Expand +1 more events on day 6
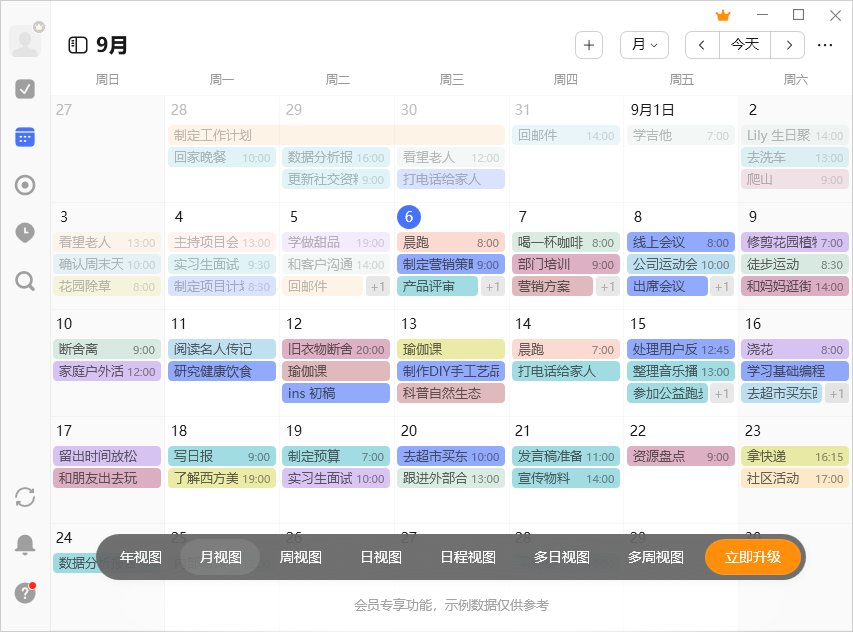 (493, 287)
